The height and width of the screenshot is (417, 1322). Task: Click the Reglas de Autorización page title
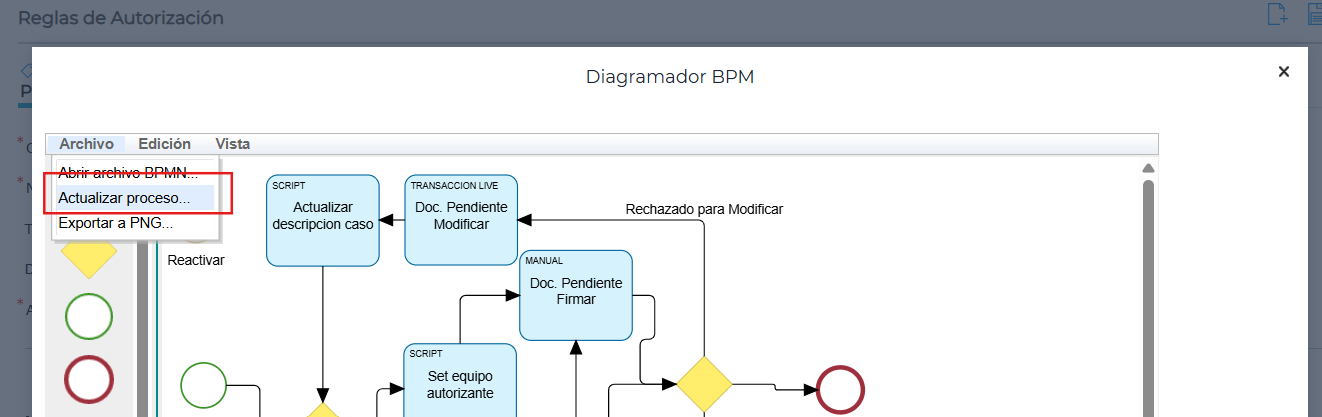pos(121,18)
